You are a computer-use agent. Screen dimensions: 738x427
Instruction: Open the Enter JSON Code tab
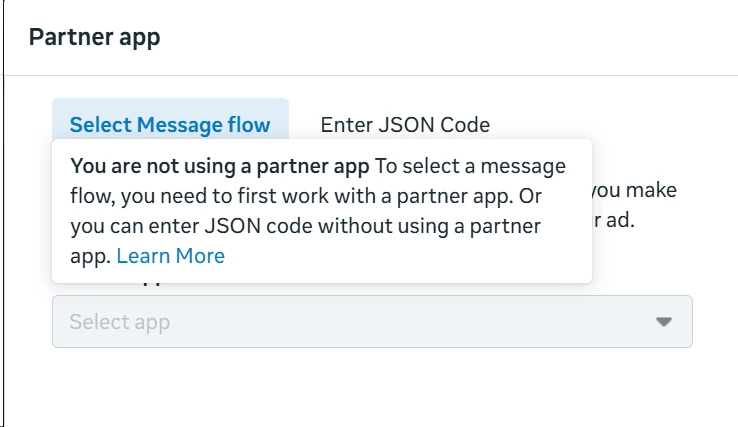(x=405, y=125)
